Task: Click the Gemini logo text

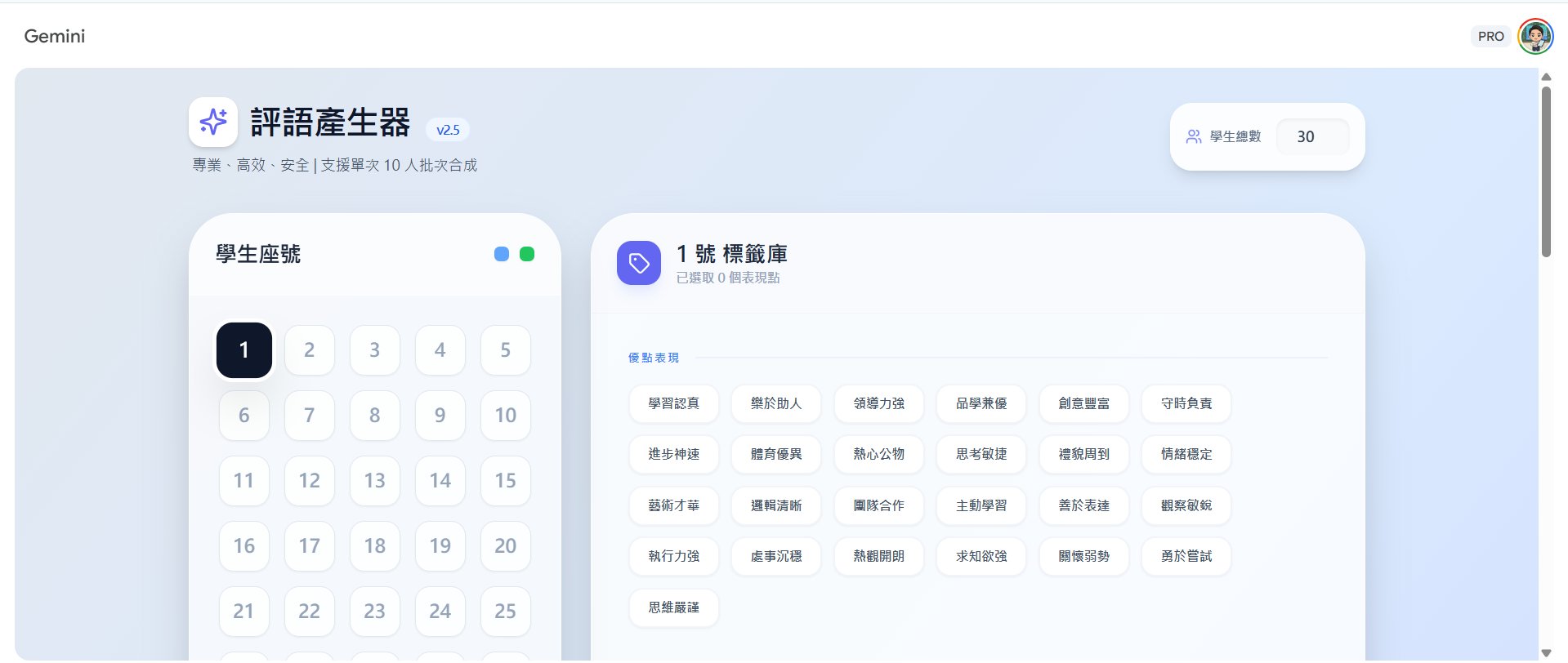Action: pyautogui.click(x=55, y=36)
